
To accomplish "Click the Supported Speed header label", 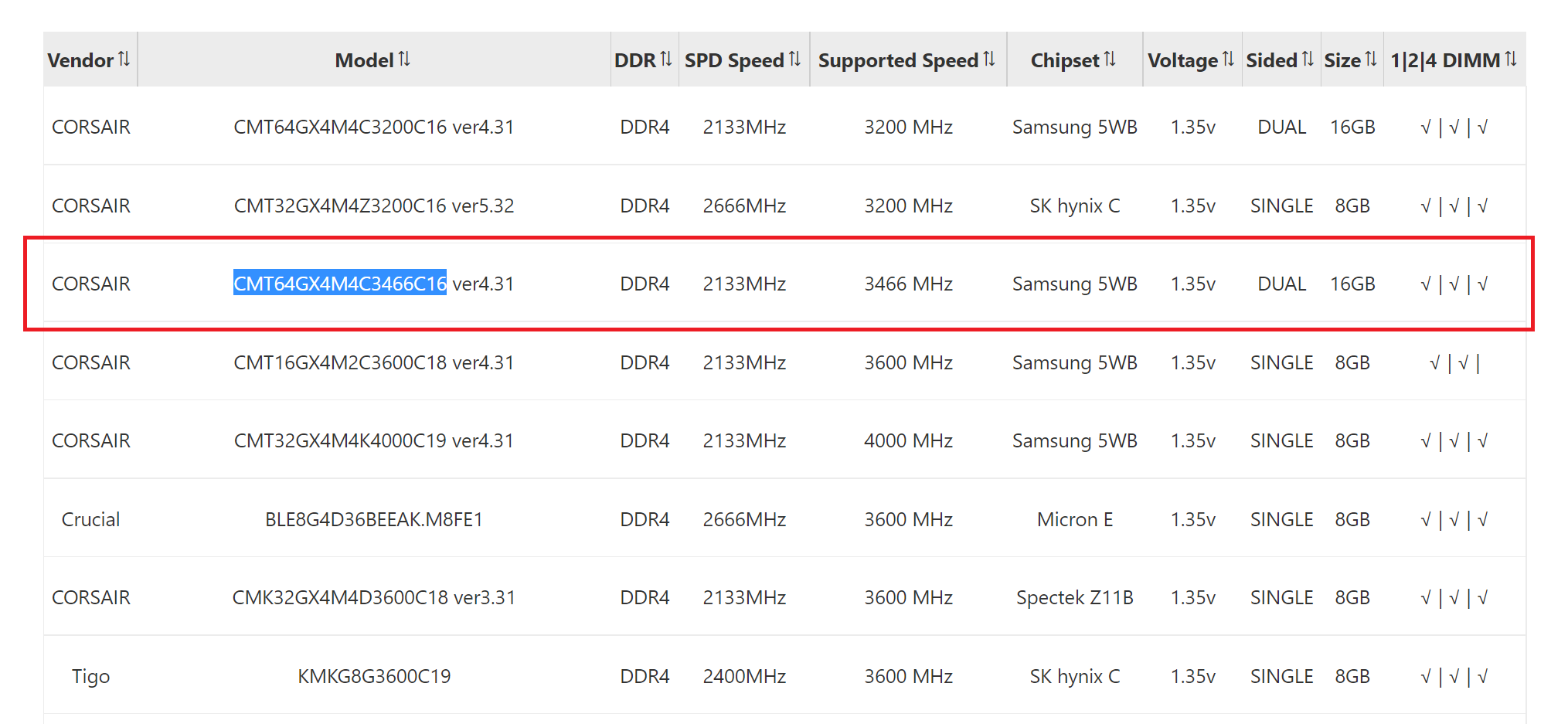I will (898, 60).
